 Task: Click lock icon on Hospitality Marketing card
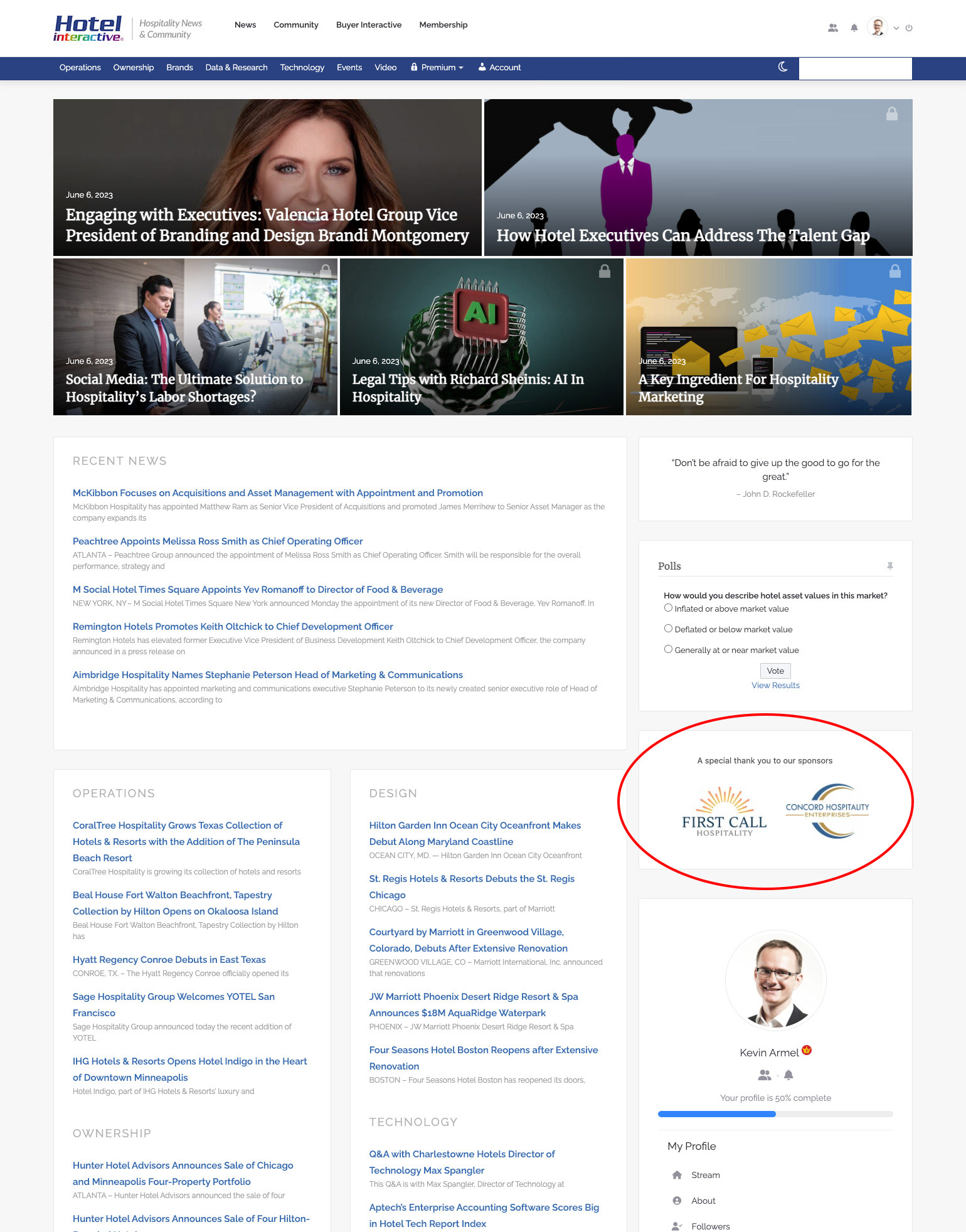[895, 271]
